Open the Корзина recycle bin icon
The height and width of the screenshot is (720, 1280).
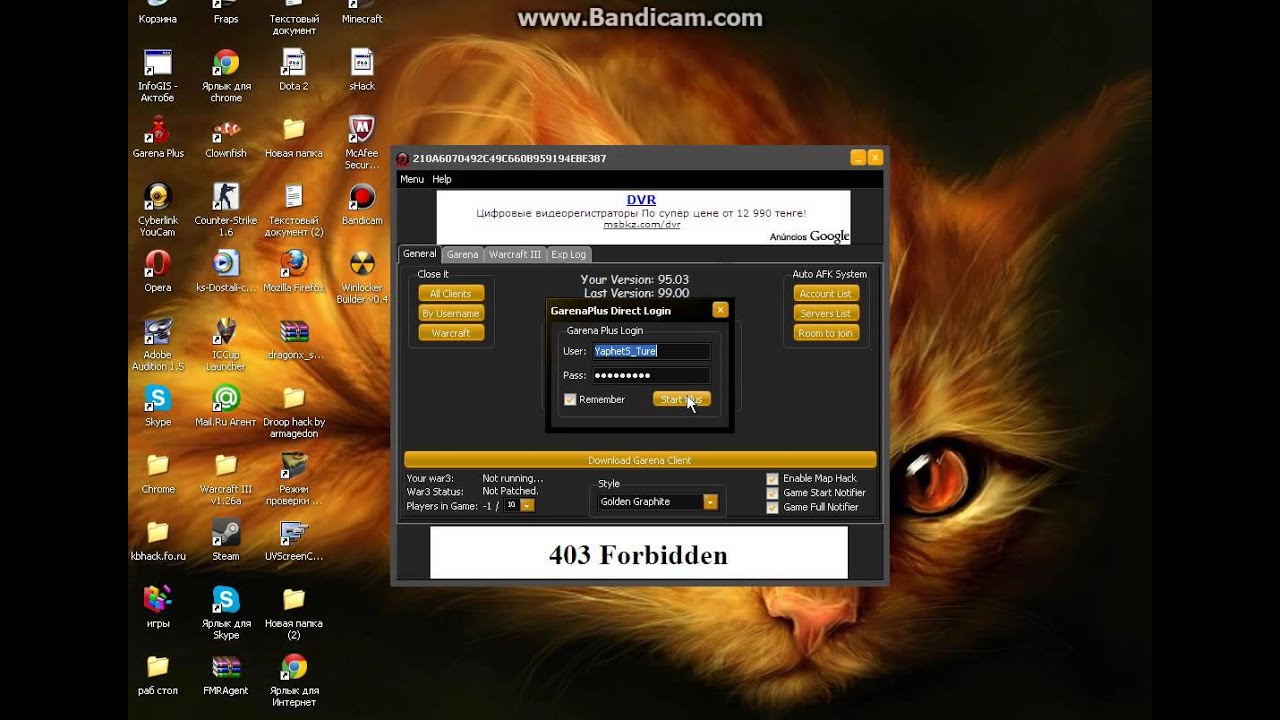pos(158,13)
